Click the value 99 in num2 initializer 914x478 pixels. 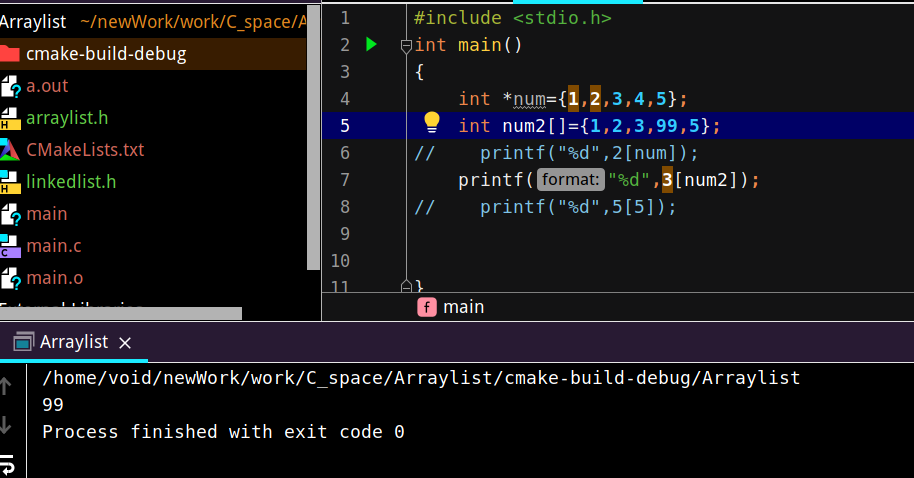click(x=666, y=126)
